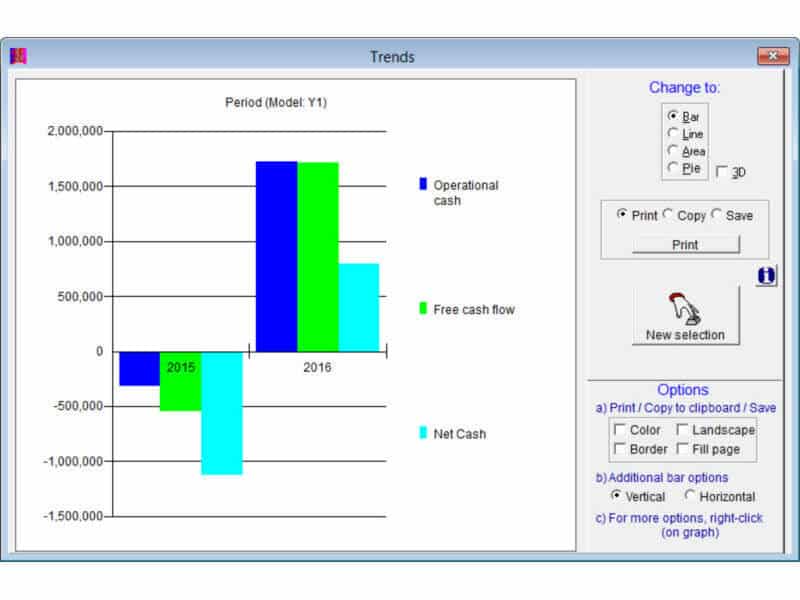Click the 2016 x-axis label
This screenshot has height=600, width=800.
tap(317, 367)
